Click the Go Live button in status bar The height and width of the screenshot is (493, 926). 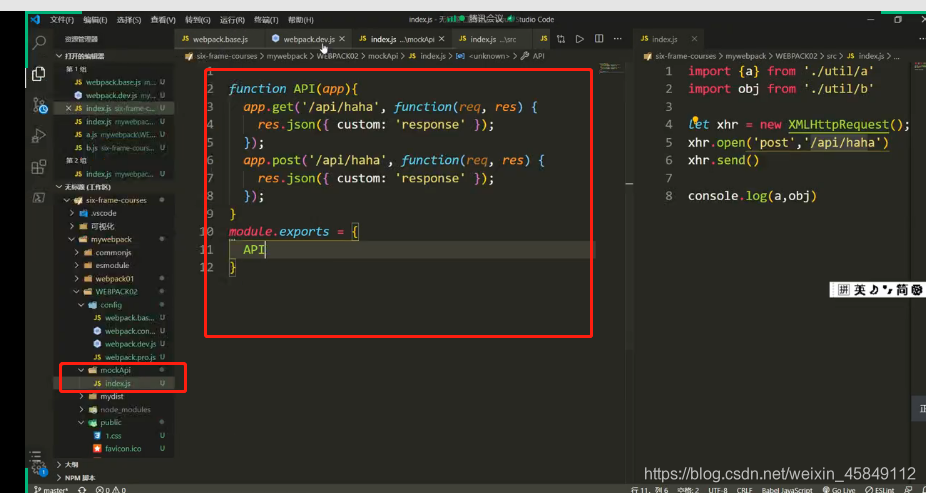click(838, 489)
